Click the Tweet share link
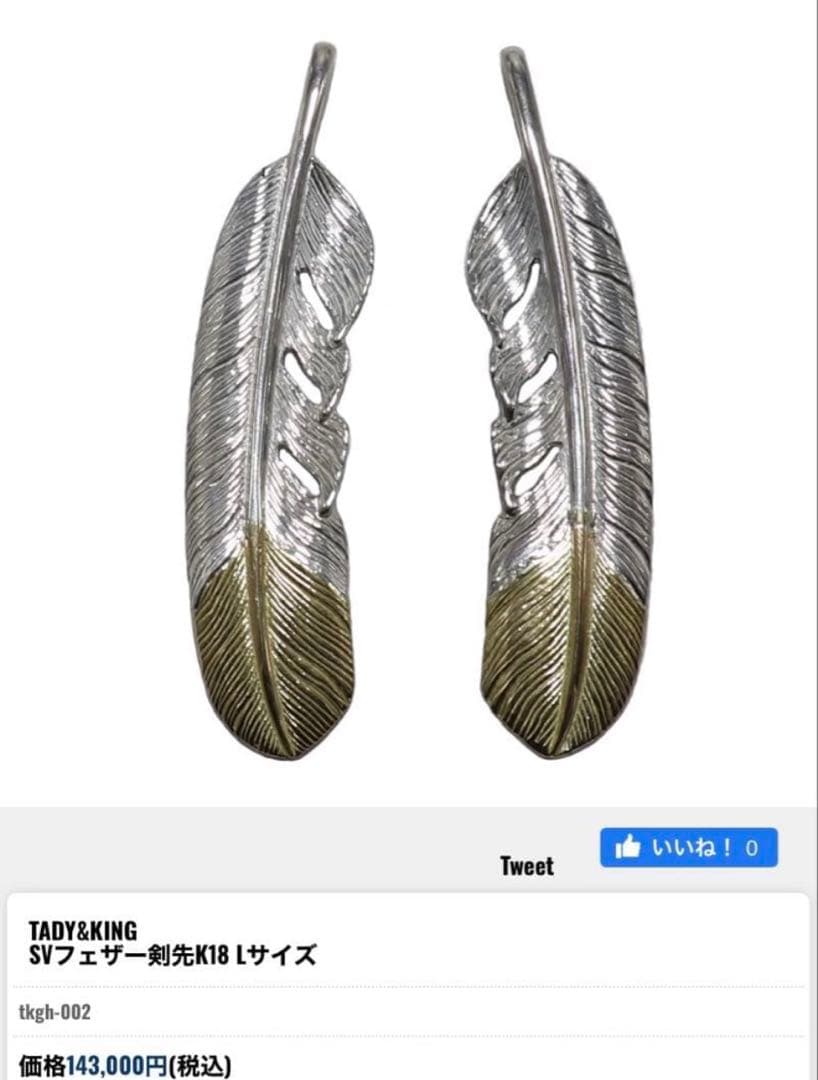The image size is (818, 1080). coord(527,866)
